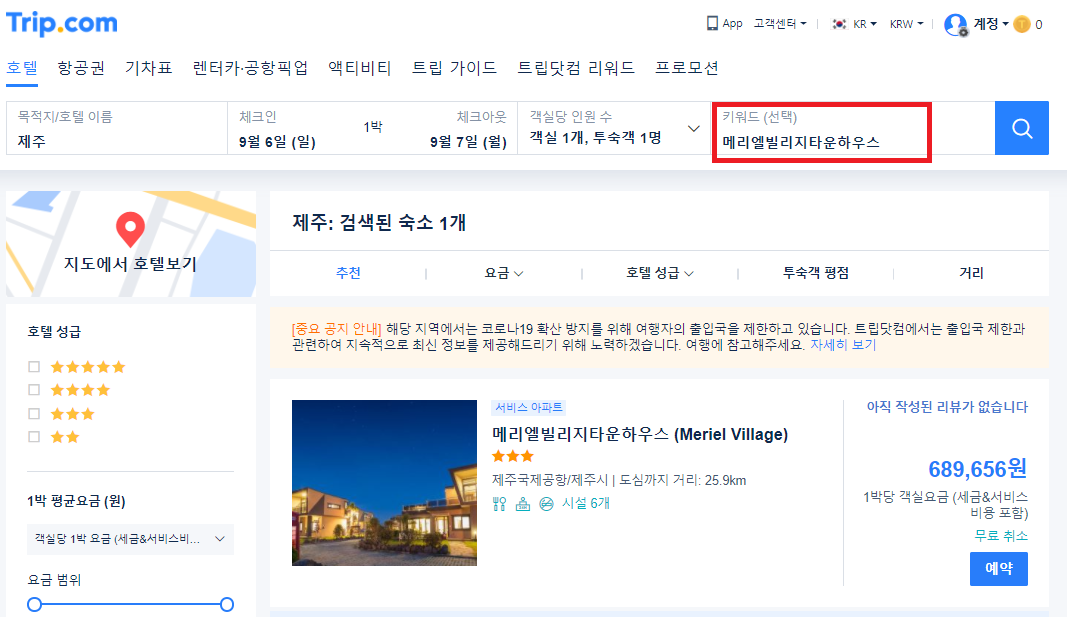
Task: Open the KRW currency dropdown
Action: [x=906, y=24]
